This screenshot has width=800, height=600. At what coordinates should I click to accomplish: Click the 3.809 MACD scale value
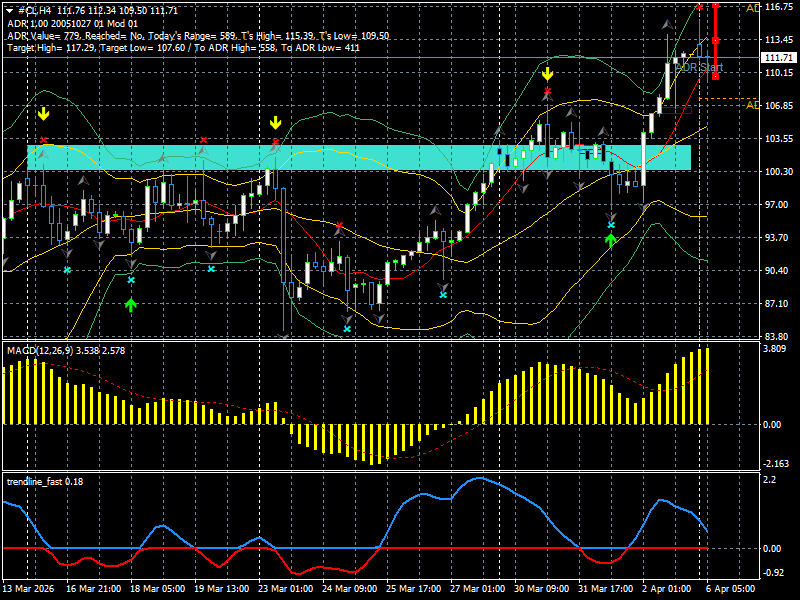click(x=776, y=349)
